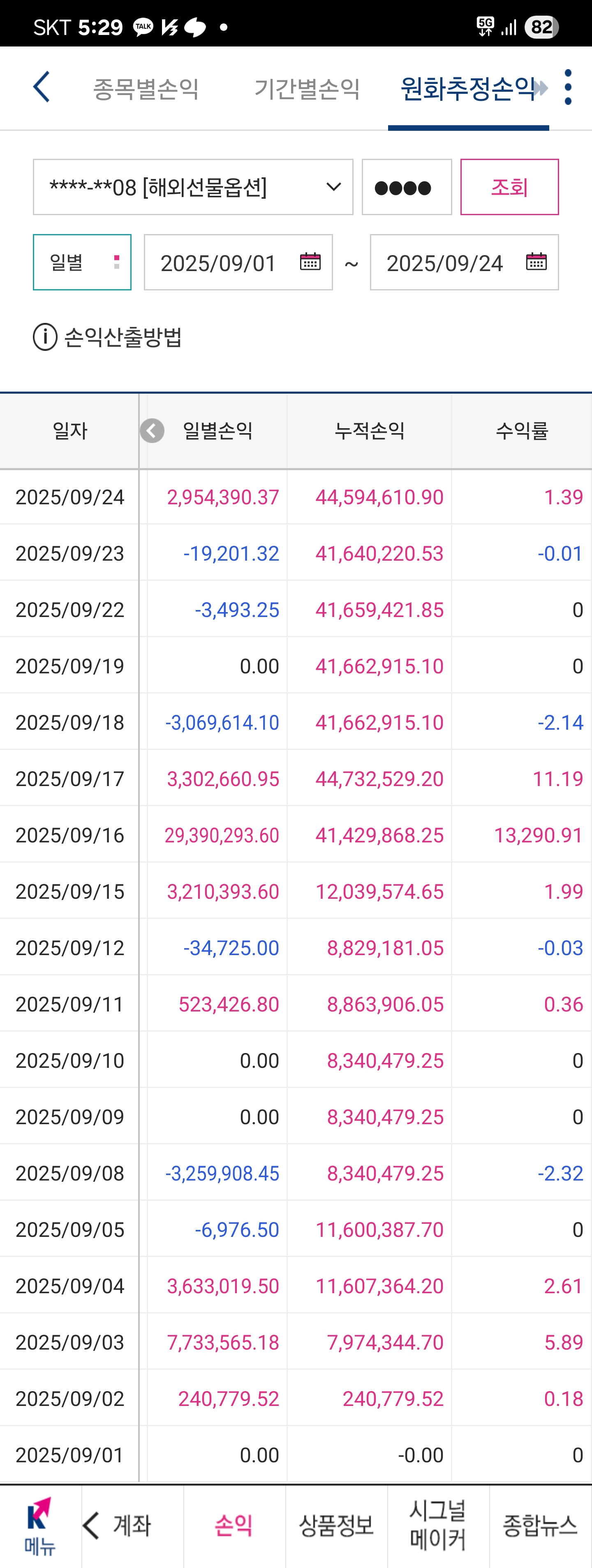Tap the bottom bar left chevron

click(91, 1525)
